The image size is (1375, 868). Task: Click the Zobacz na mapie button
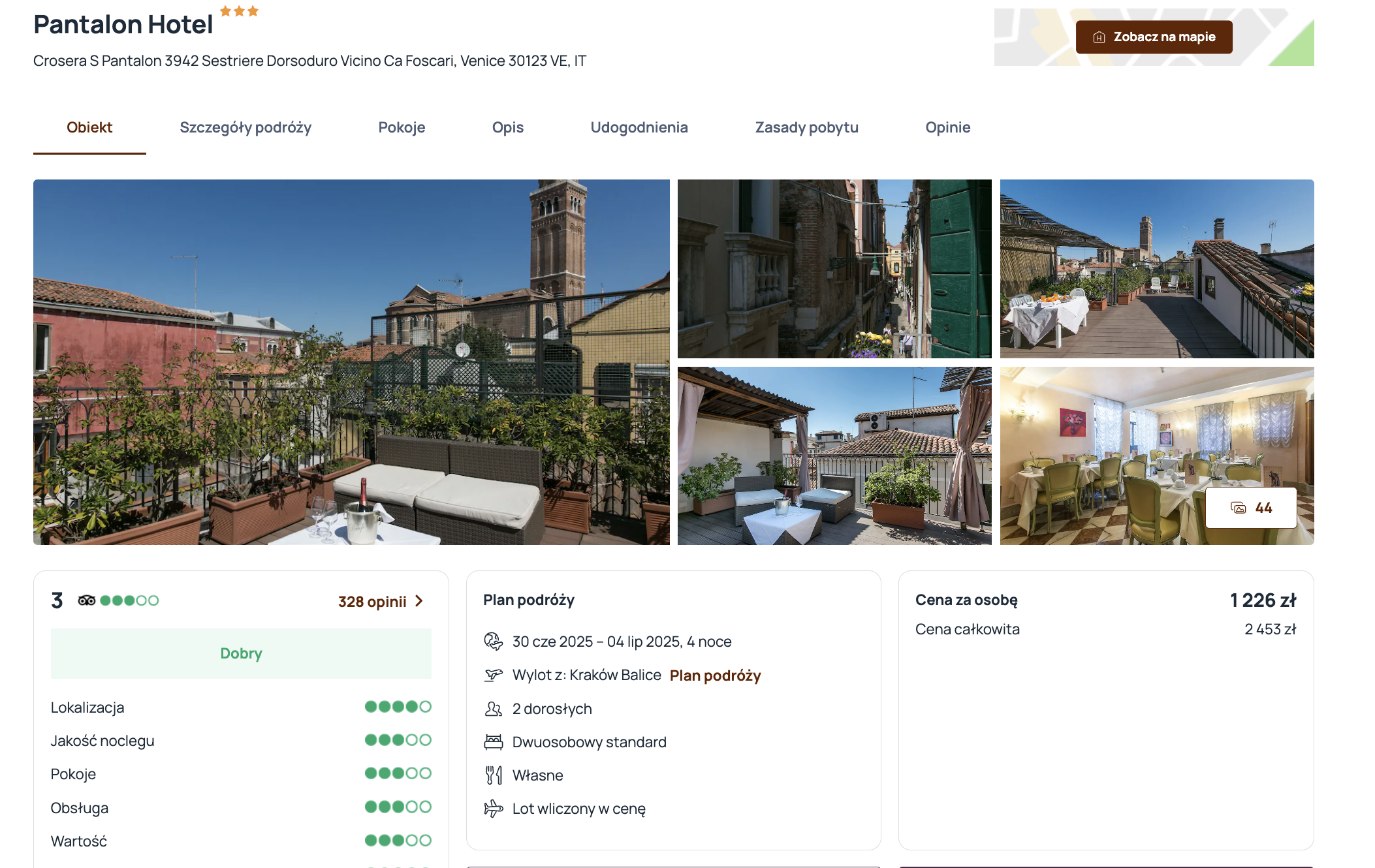pos(1154,37)
